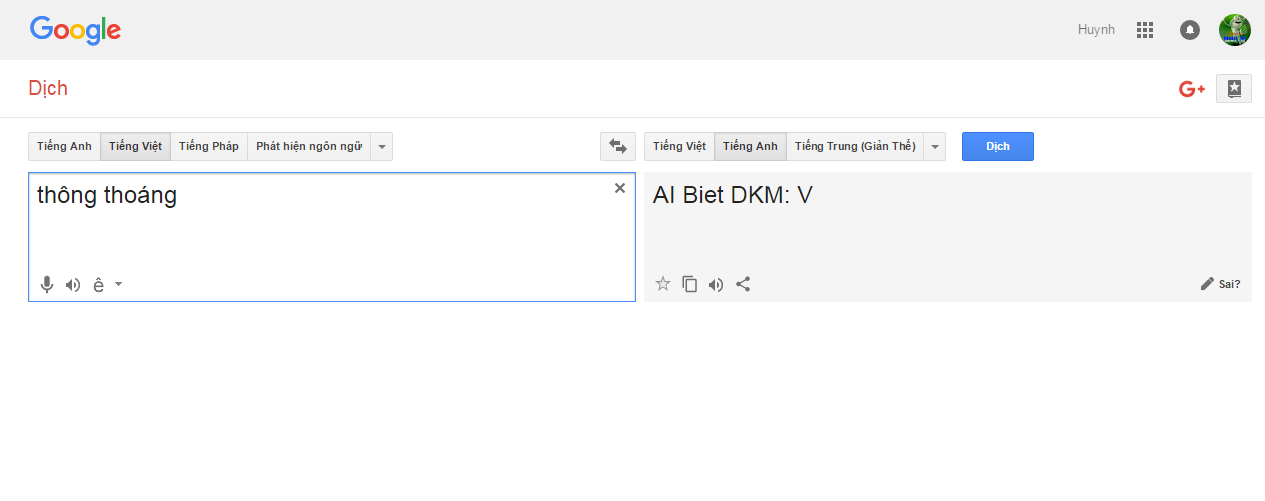Select Tiếng Anh as source language
This screenshot has width=1265, height=501.
64,147
